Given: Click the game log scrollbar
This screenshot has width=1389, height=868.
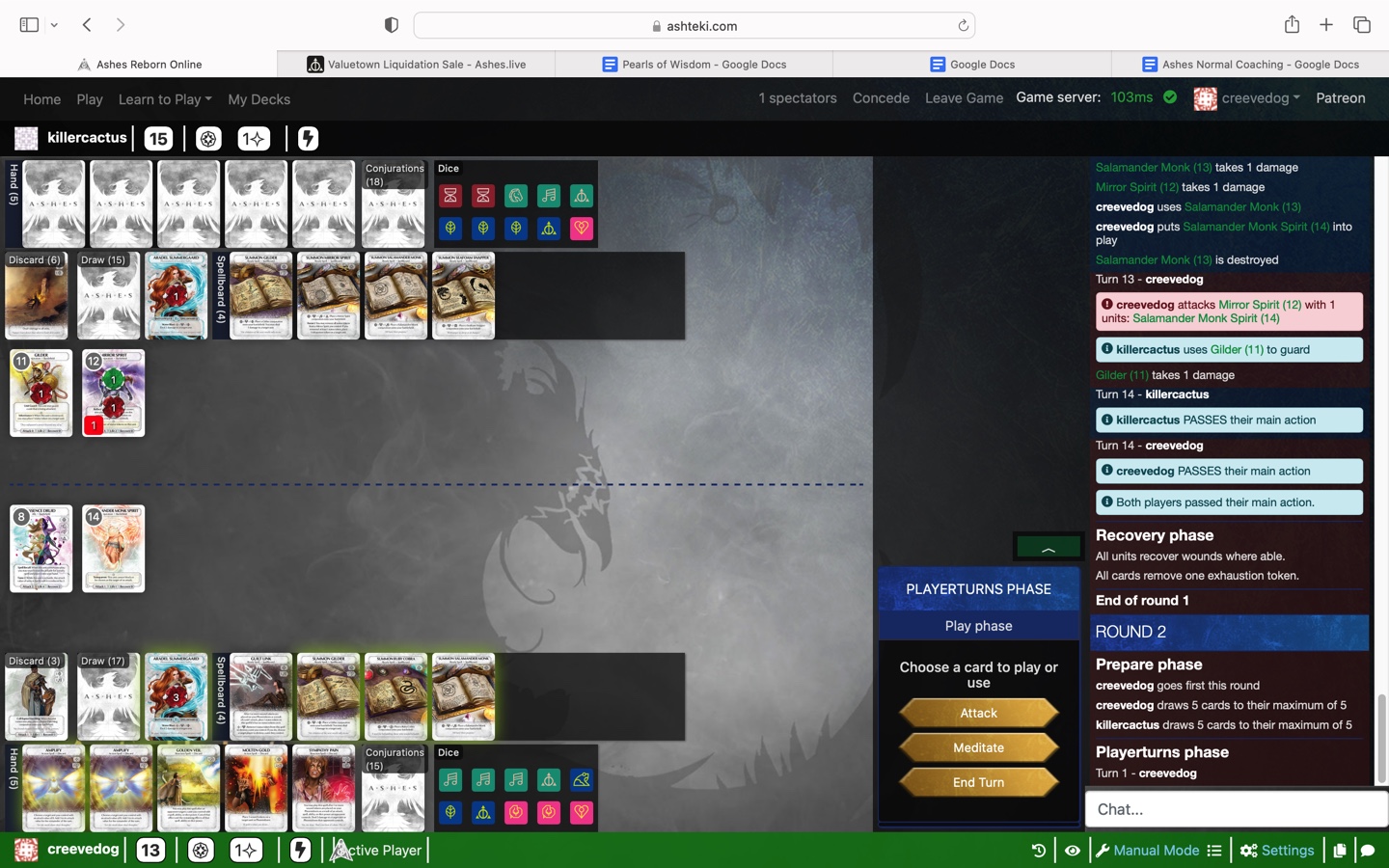Looking at the screenshot, I should coord(1381,739).
